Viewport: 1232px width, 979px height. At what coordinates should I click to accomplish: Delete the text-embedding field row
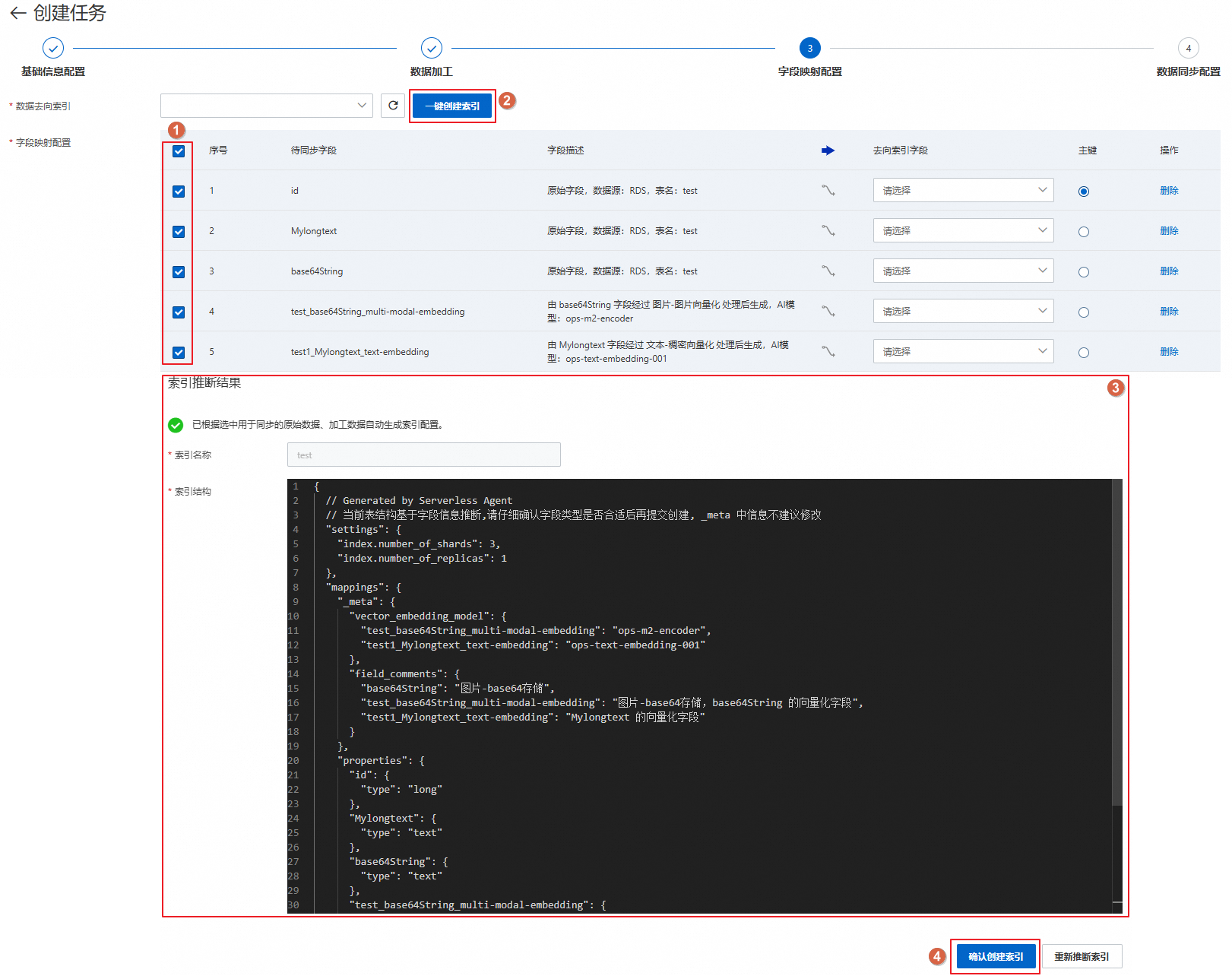pyautogui.click(x=1169, y=352)
